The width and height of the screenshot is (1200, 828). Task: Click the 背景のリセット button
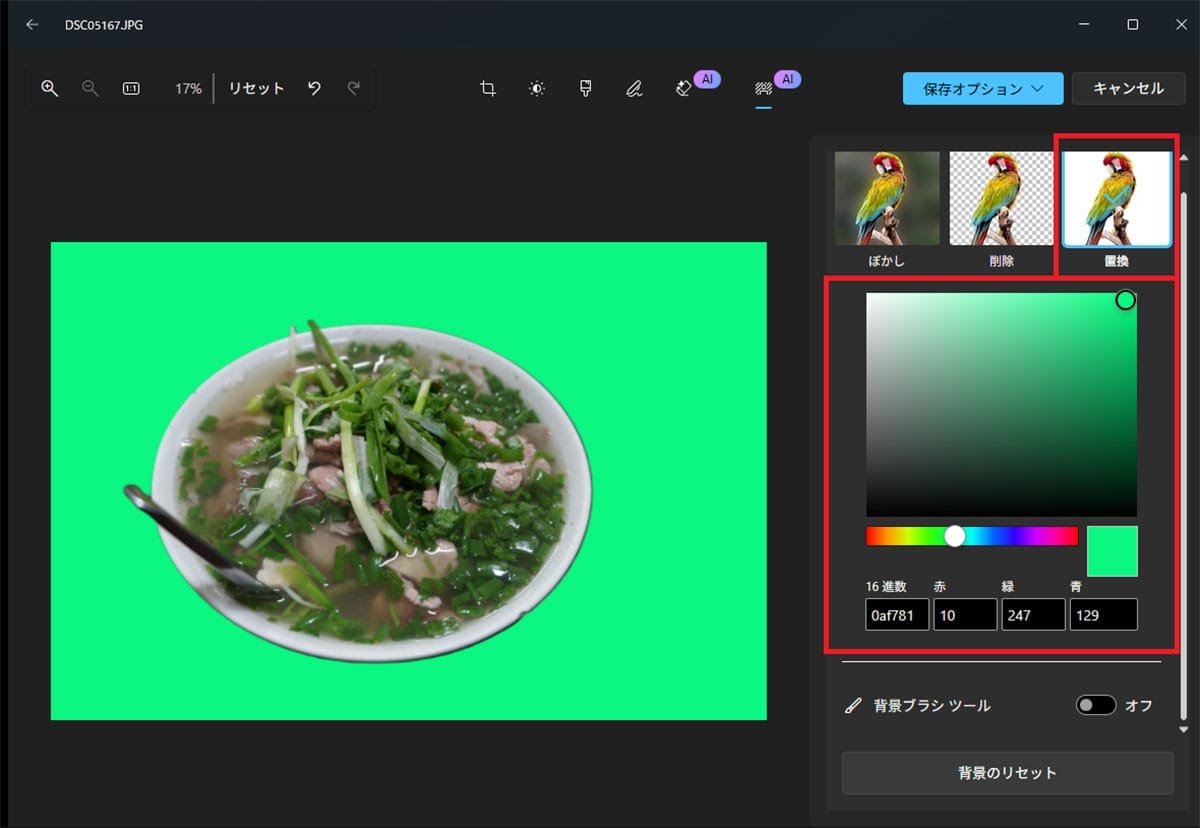1007,772
